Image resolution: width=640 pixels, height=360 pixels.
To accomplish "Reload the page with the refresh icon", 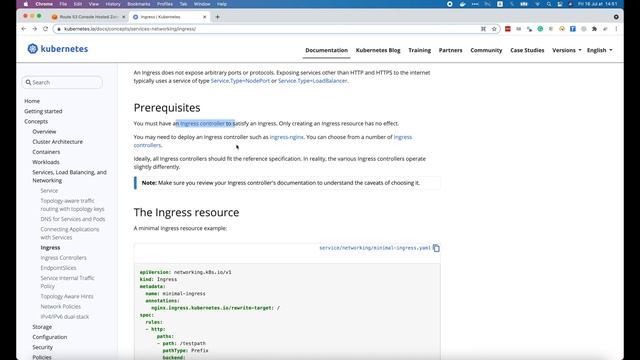I will [x=45, y=29].
